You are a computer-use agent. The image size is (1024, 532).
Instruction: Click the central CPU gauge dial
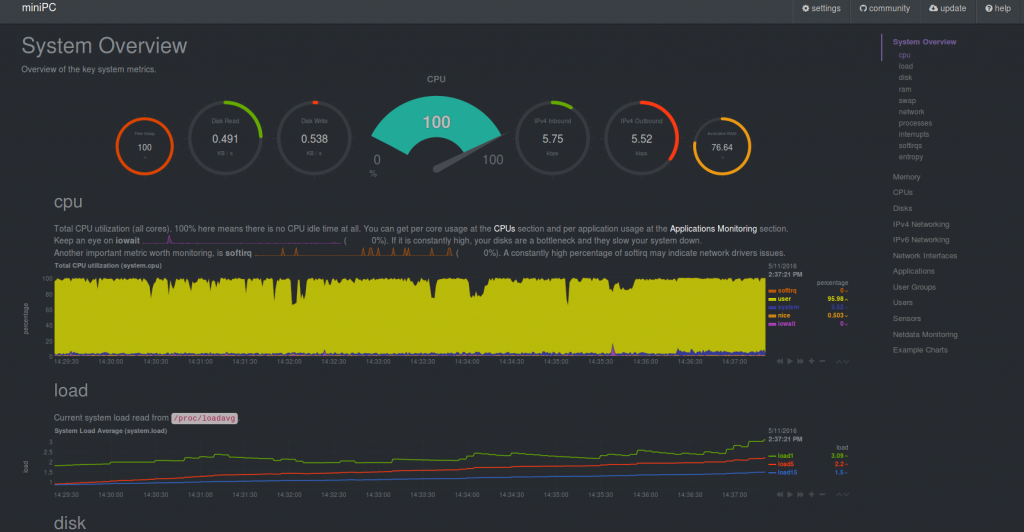pos(436,134)
